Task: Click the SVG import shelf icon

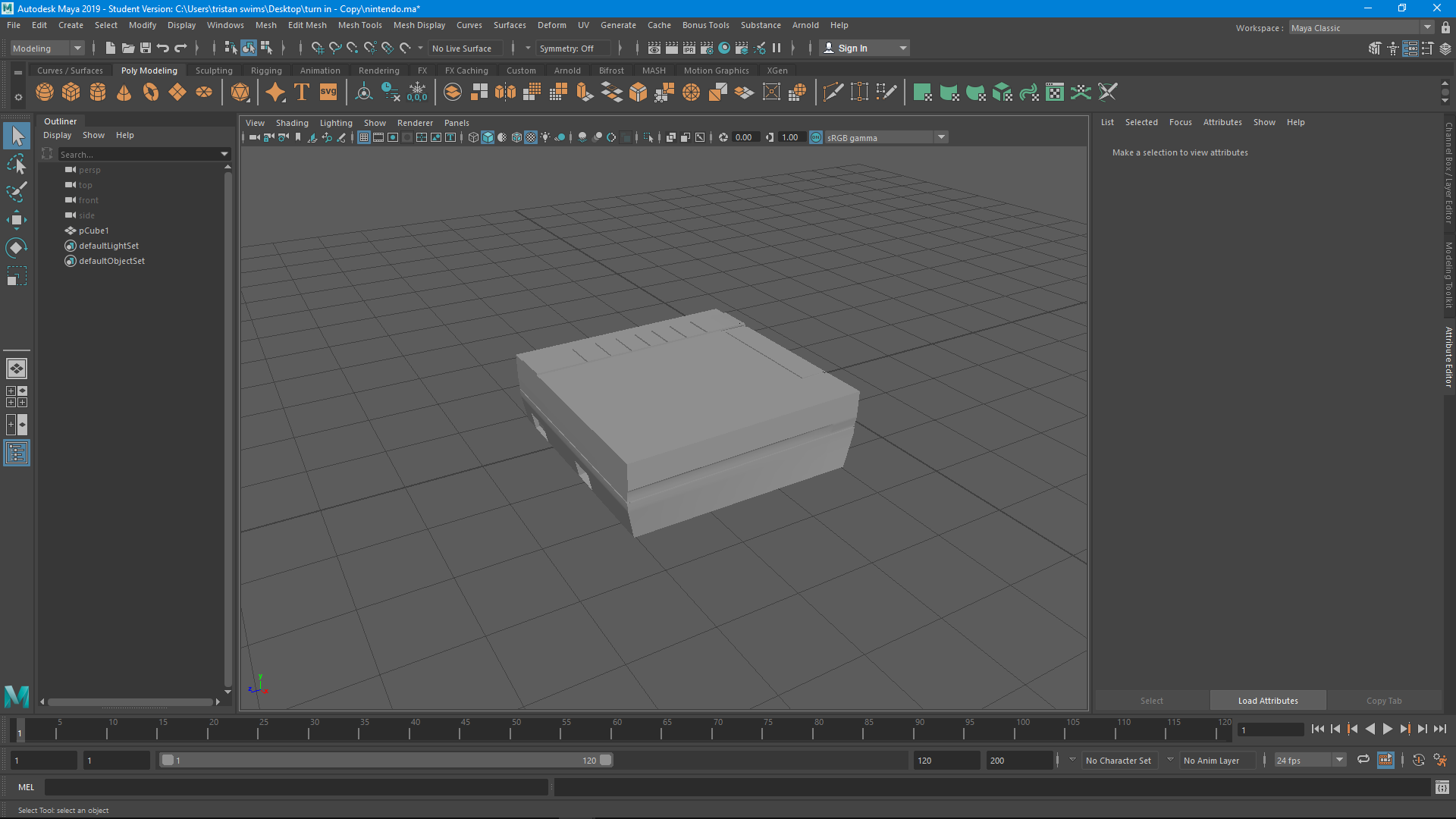Action: click(328, 93)
